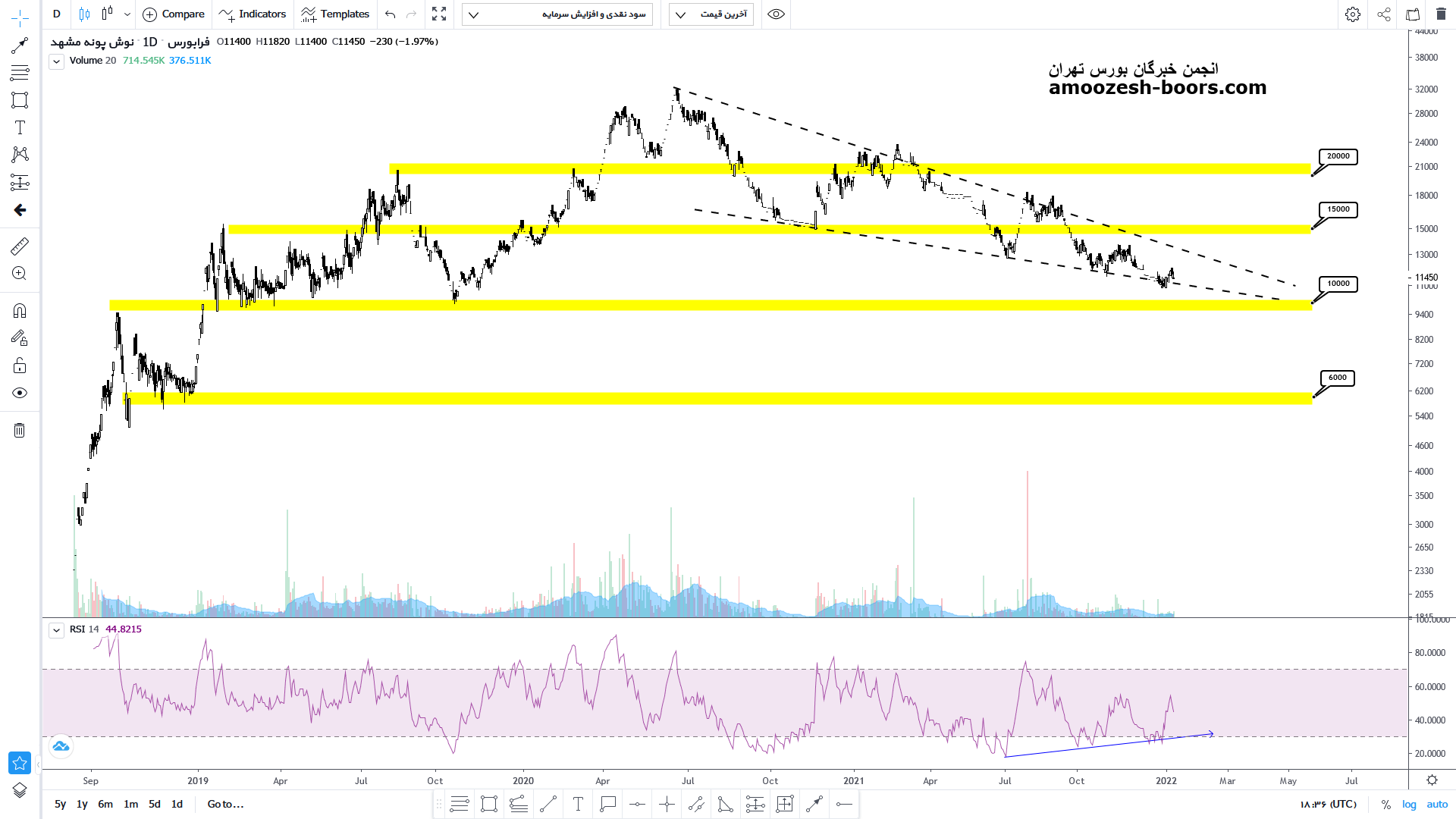
Task: Click the remove drawings trash icon
Action: [x=20, y=431]
